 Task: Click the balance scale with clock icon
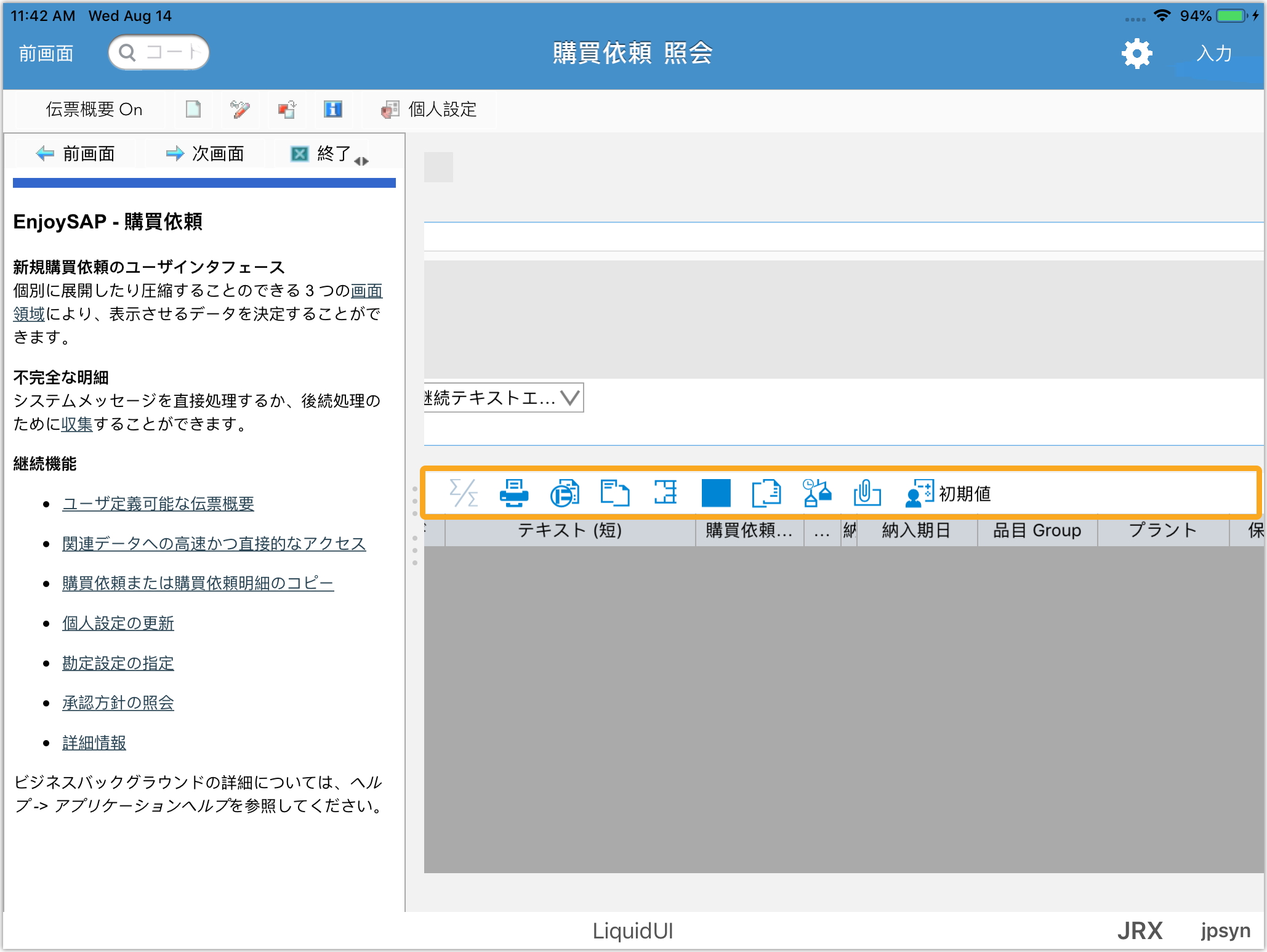point(817,493)
